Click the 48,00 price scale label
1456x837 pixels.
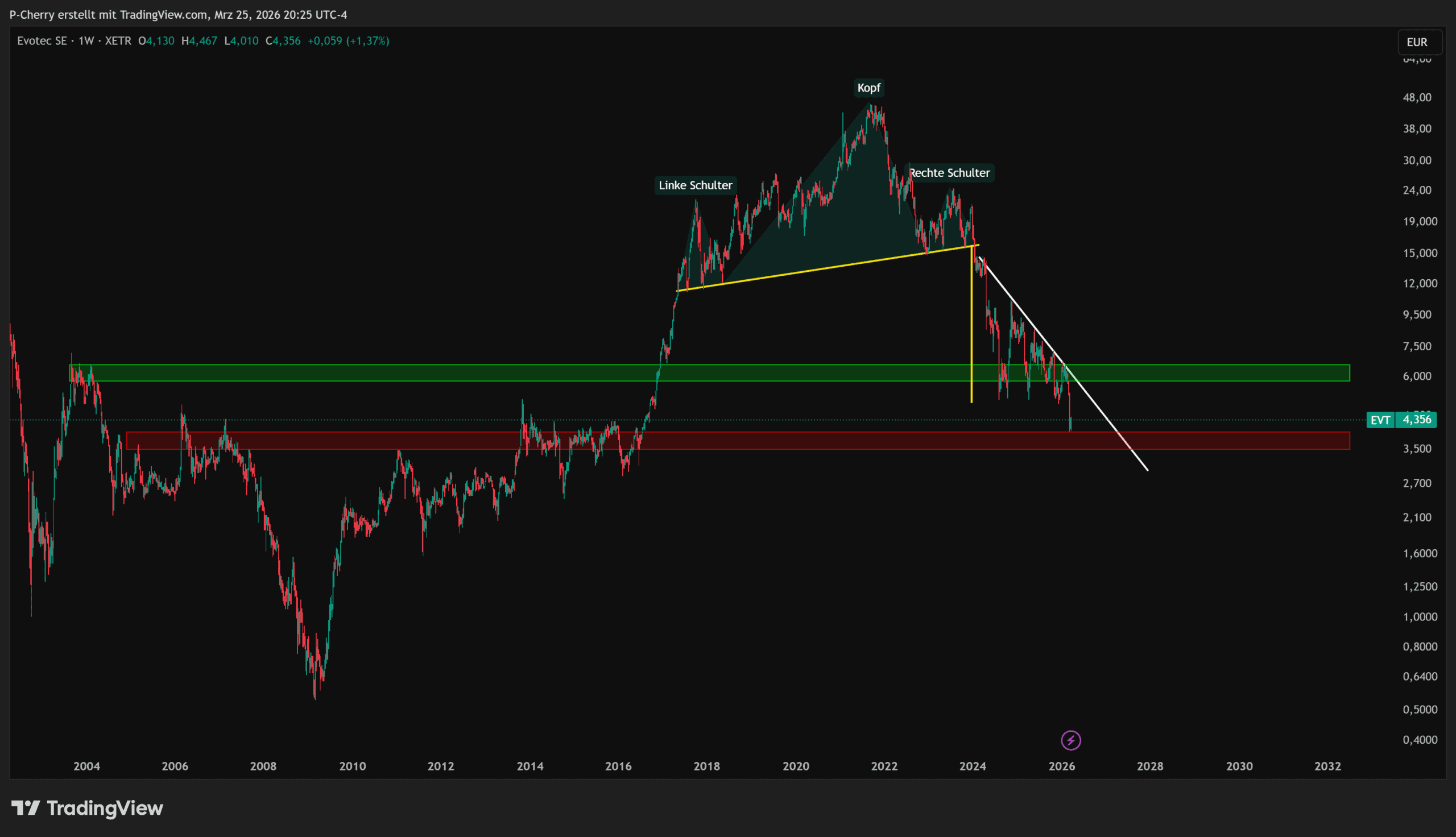point(1417,98)
